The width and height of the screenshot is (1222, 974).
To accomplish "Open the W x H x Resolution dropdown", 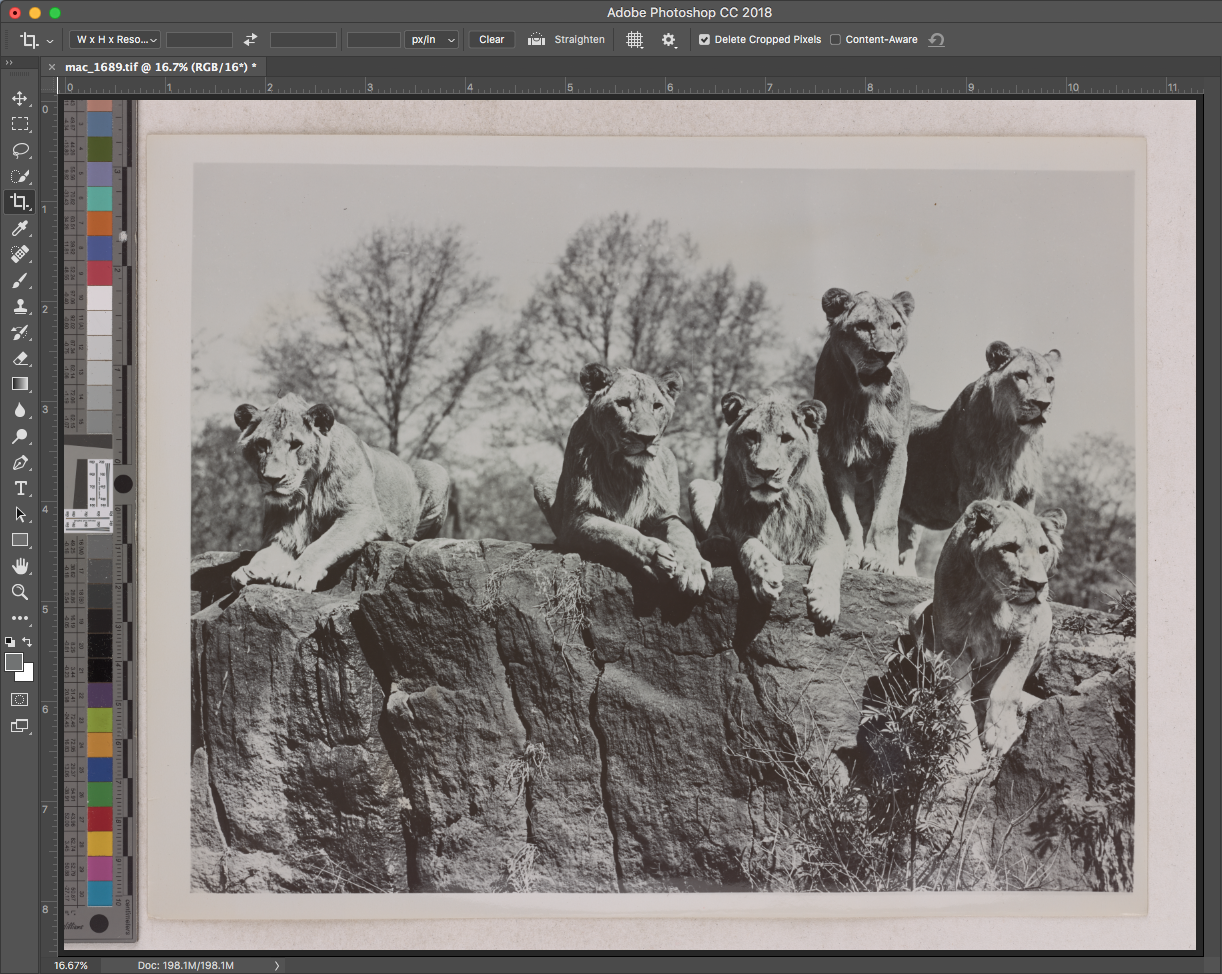I will (x=114, y=40).
